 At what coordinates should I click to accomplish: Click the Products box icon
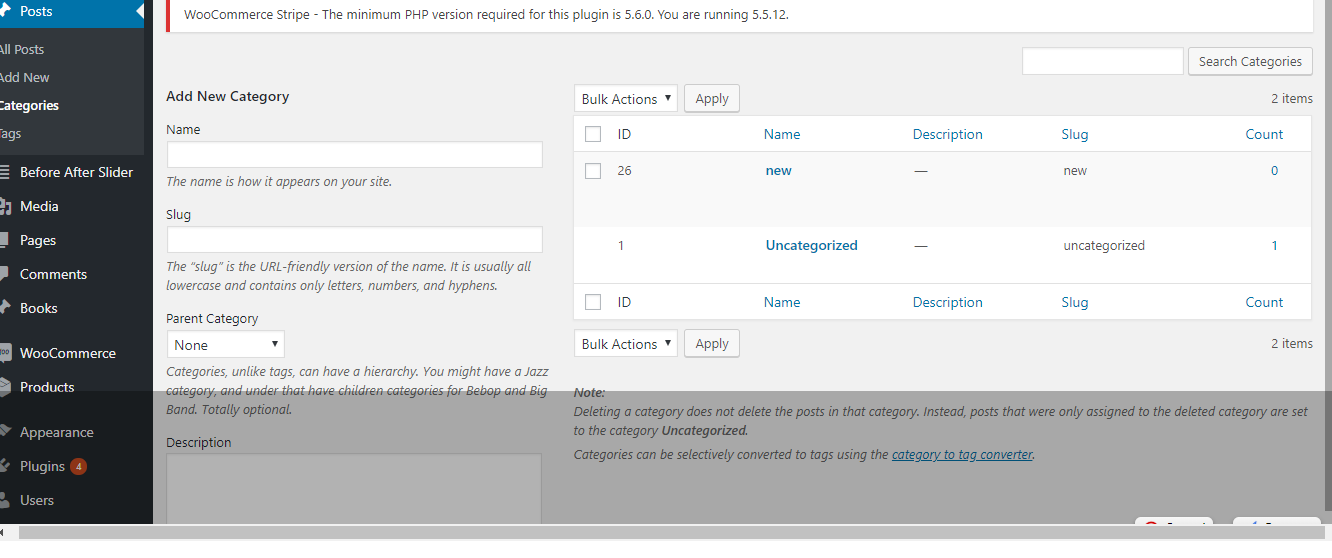coord(4,387)
